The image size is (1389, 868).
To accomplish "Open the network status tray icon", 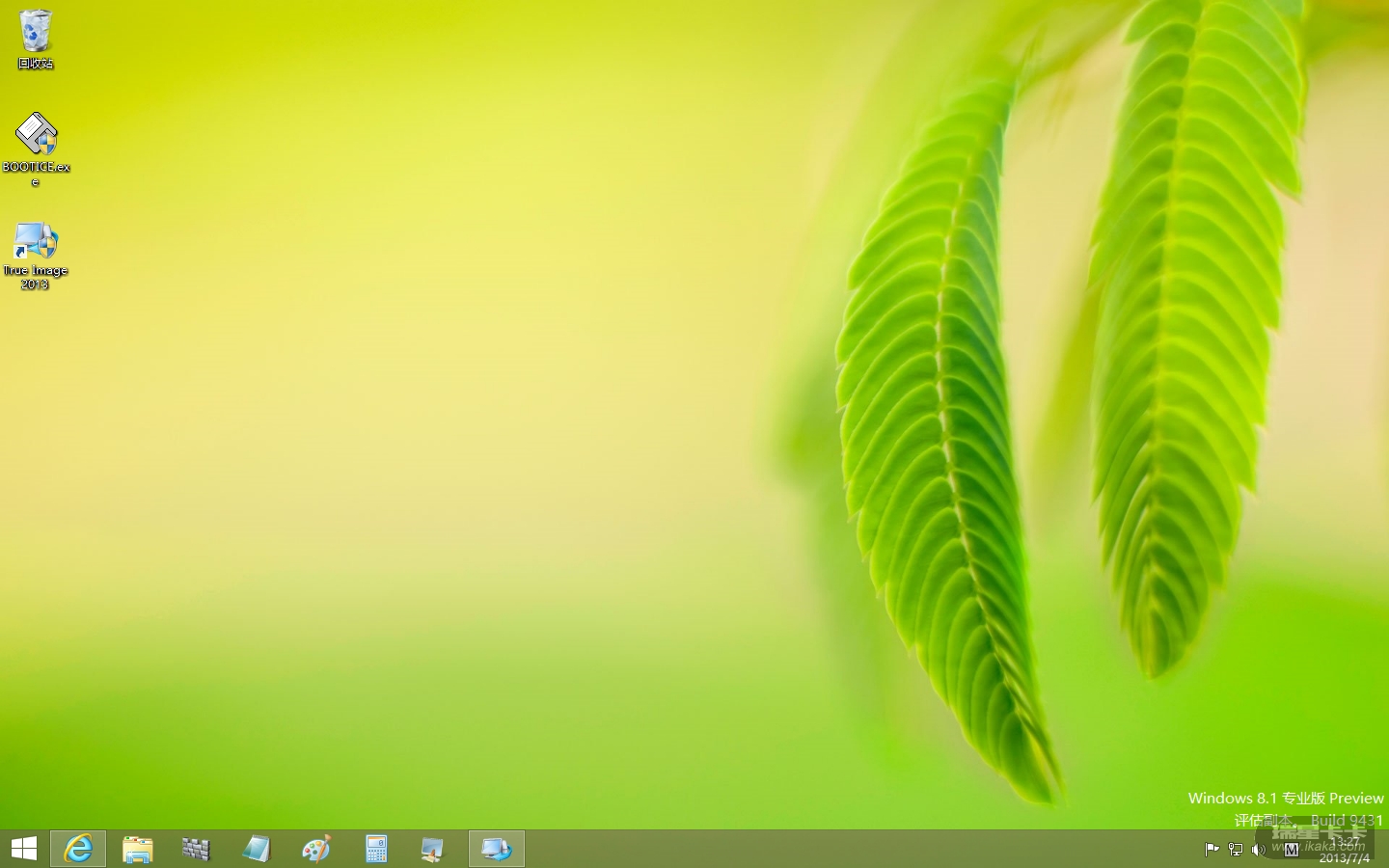I will [x=1236, y=850].
